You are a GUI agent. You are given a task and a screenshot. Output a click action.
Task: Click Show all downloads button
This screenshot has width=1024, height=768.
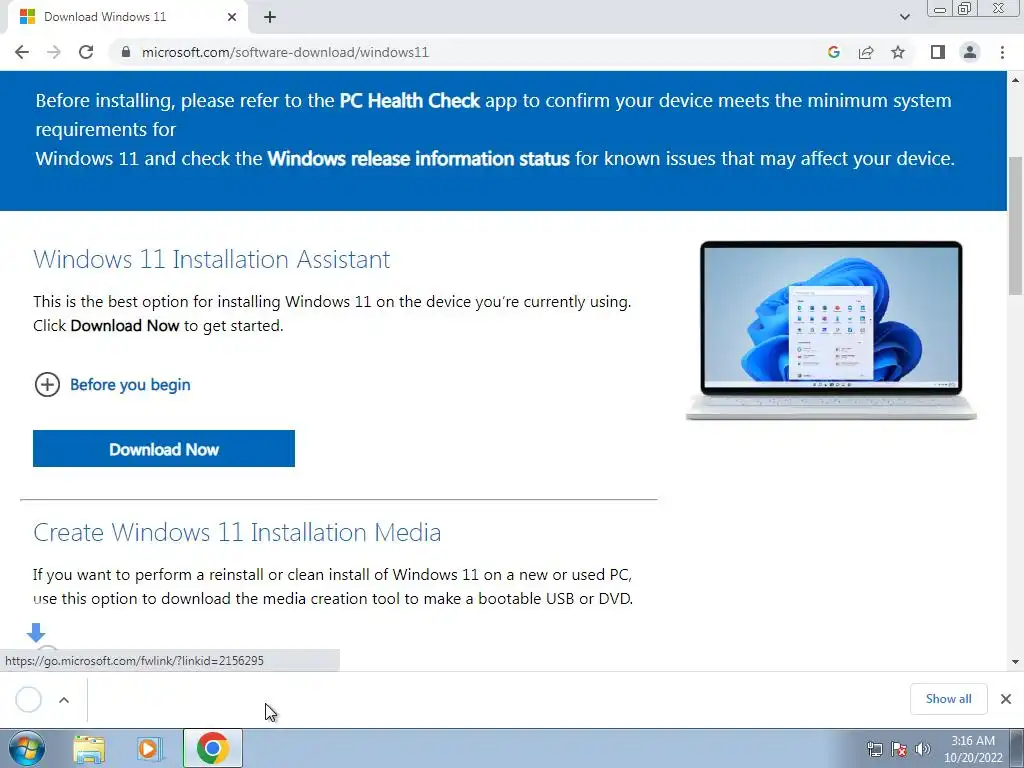[x=948, y=699]
